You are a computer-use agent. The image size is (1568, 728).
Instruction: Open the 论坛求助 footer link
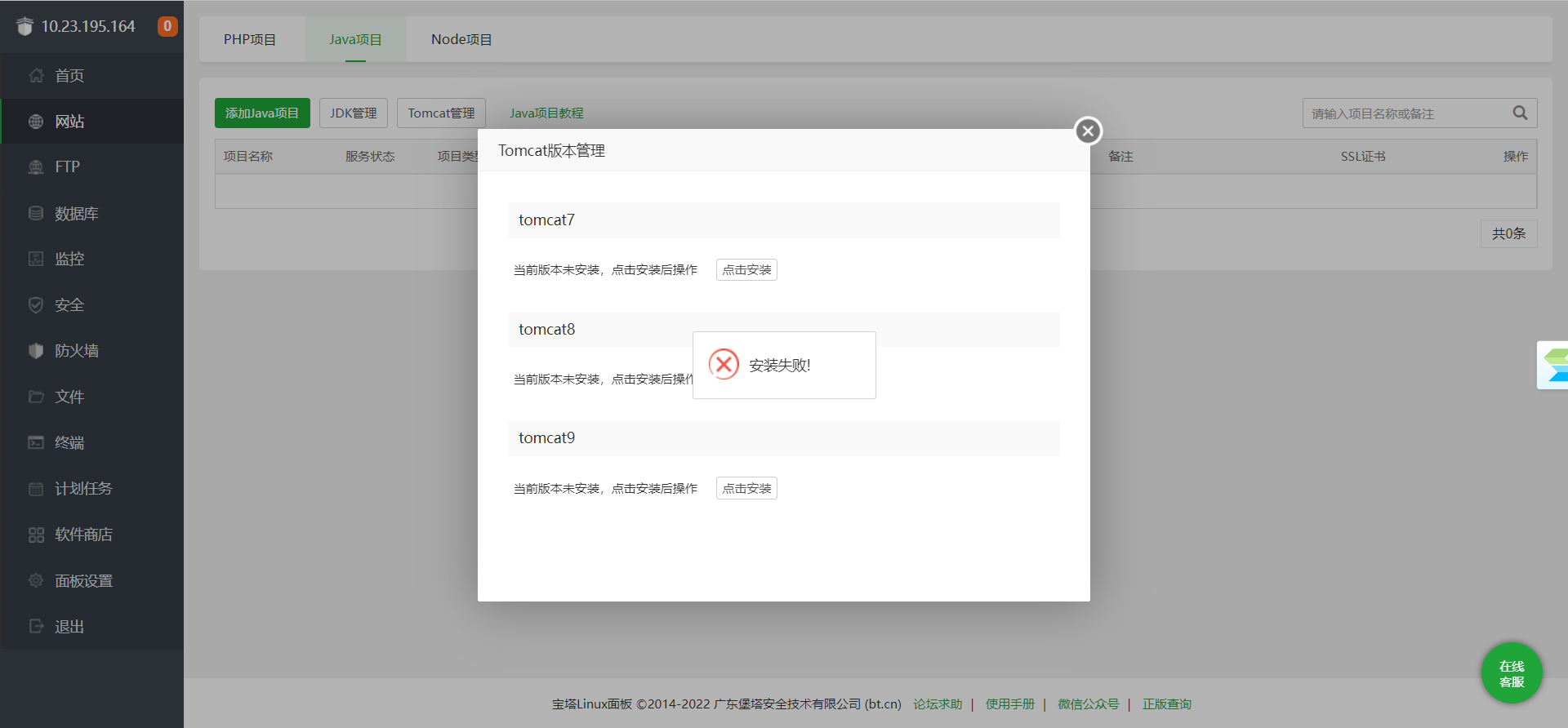[938, 704]
